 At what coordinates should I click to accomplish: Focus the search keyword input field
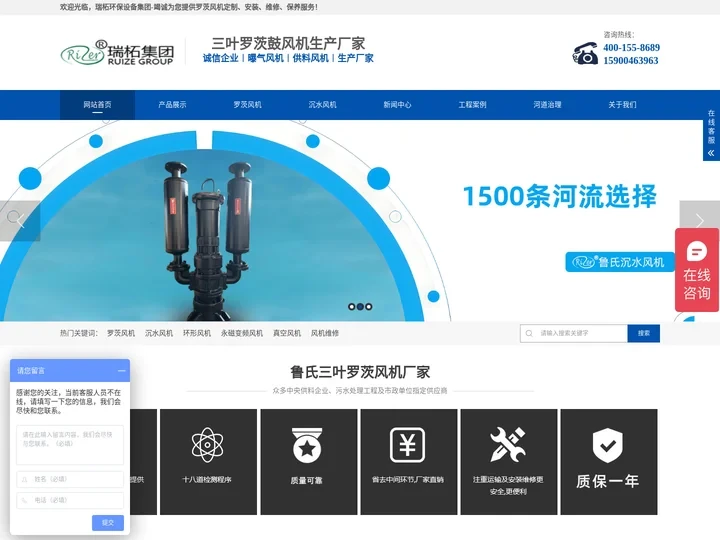click(574, 333)
